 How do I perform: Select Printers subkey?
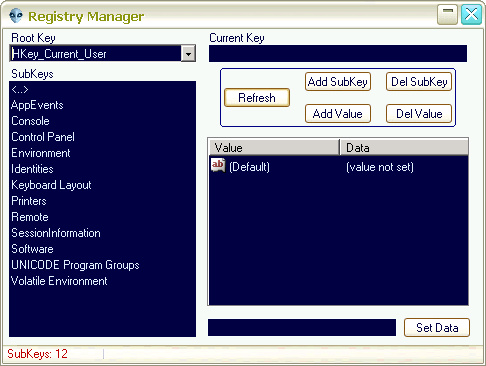coord(102,201)
